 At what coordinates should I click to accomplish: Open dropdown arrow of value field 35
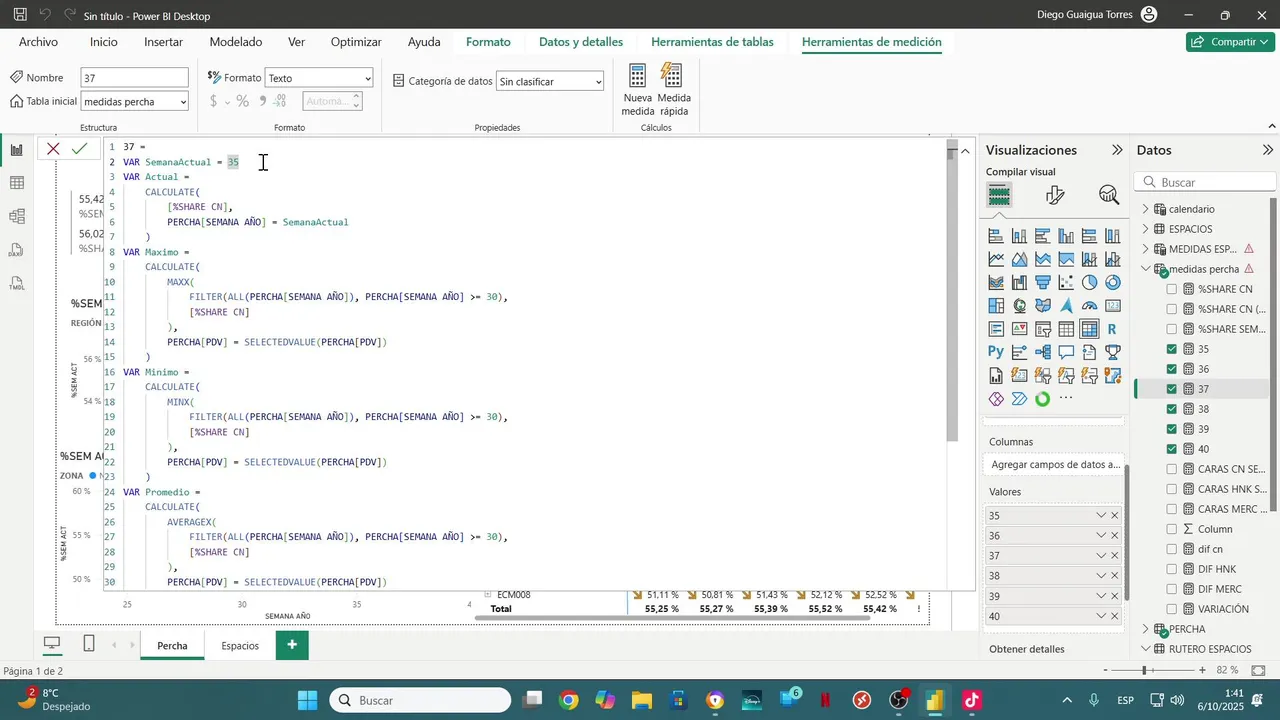click(1101, 516)
